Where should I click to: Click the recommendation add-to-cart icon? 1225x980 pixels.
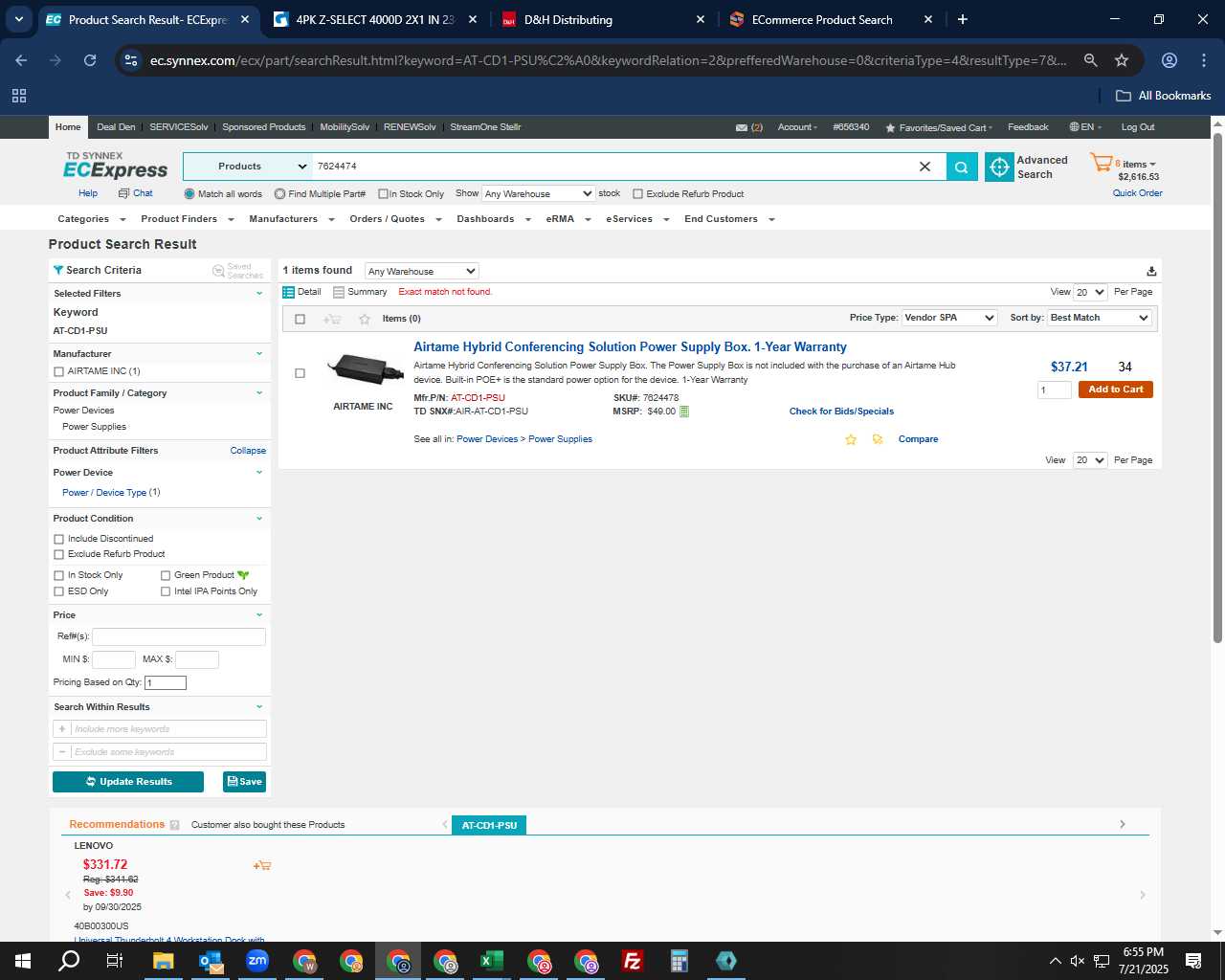click(x=261, y=865)
